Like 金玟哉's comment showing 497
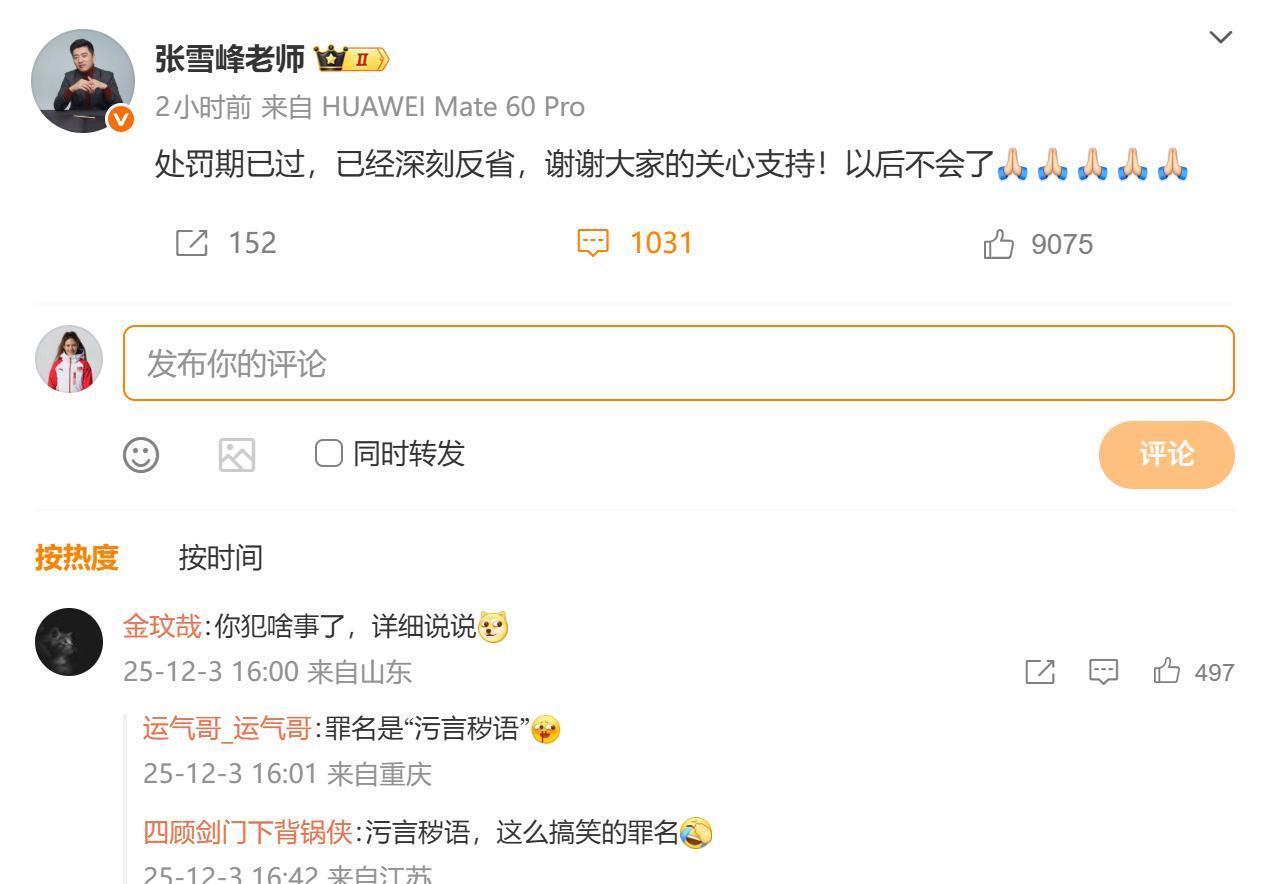Image resolution: width=1266 pixels, height=884 pixels. click(1166, 671)
